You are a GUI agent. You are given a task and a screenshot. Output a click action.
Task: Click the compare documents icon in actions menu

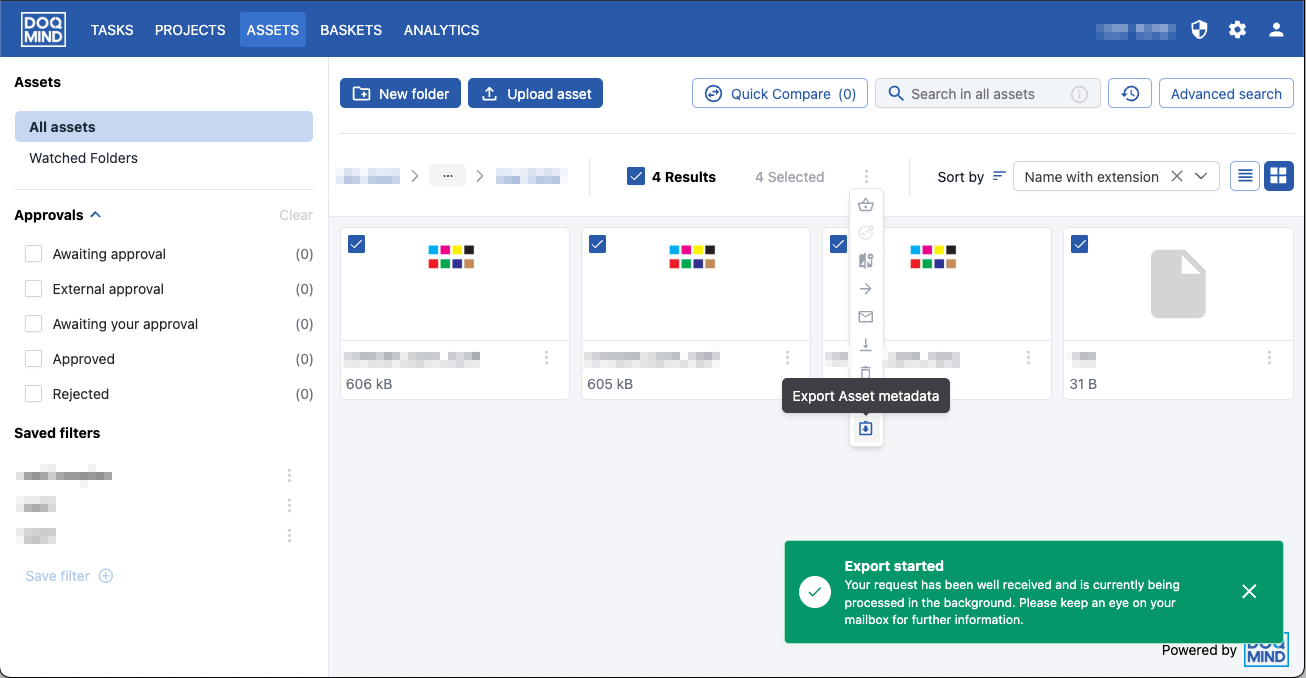pyautogui.click(x=866, y=260)
